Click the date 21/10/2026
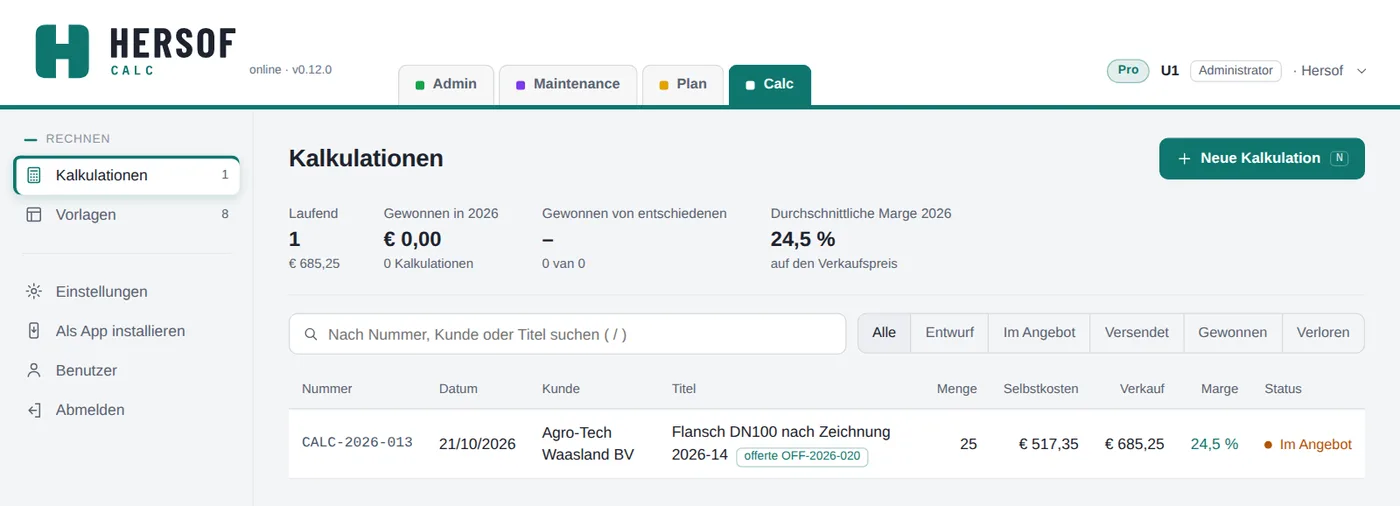Screen dimensions: 1400x506 tap(477, 444)
